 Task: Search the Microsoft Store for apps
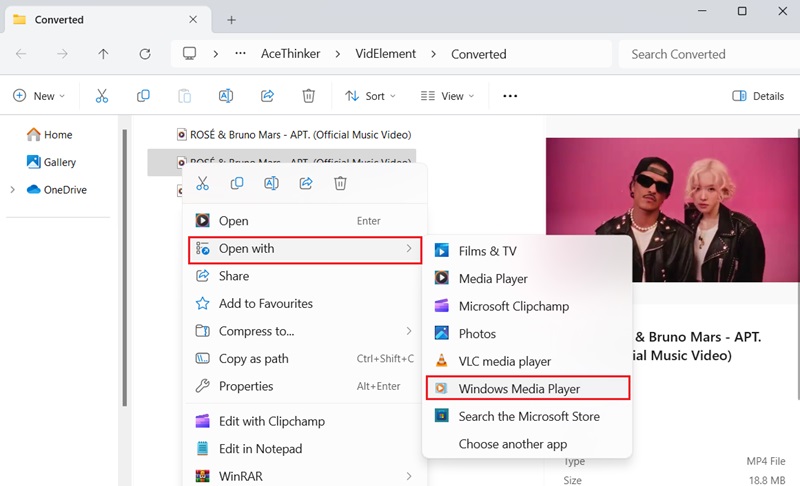[x=527, y=416]
